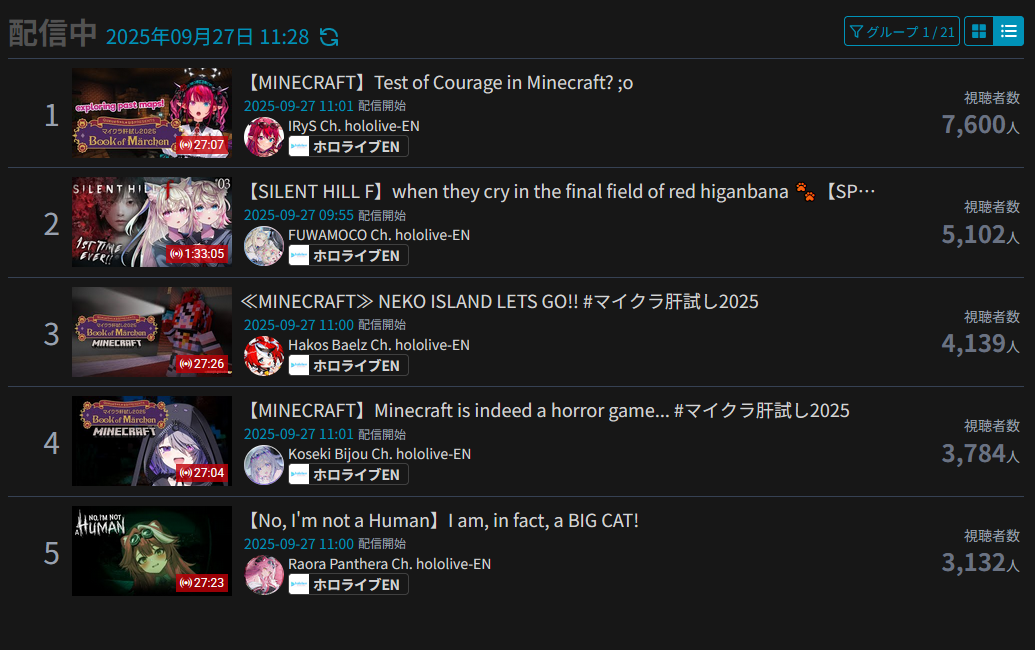The image size is (1035, 650).
Task: Click the refresh icon beside the timestamp
Action: (x=329, y=36)
